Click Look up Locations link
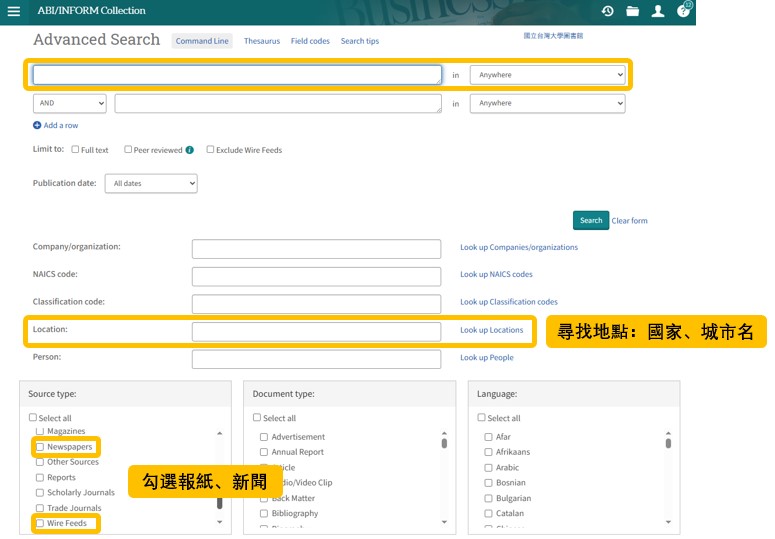 point(491,330)
